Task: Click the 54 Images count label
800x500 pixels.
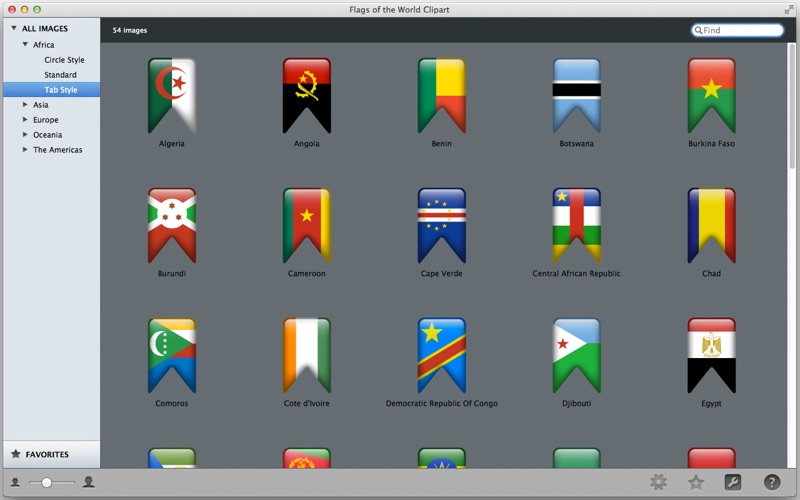Action: pyautogui.click(x=130, y=30)
